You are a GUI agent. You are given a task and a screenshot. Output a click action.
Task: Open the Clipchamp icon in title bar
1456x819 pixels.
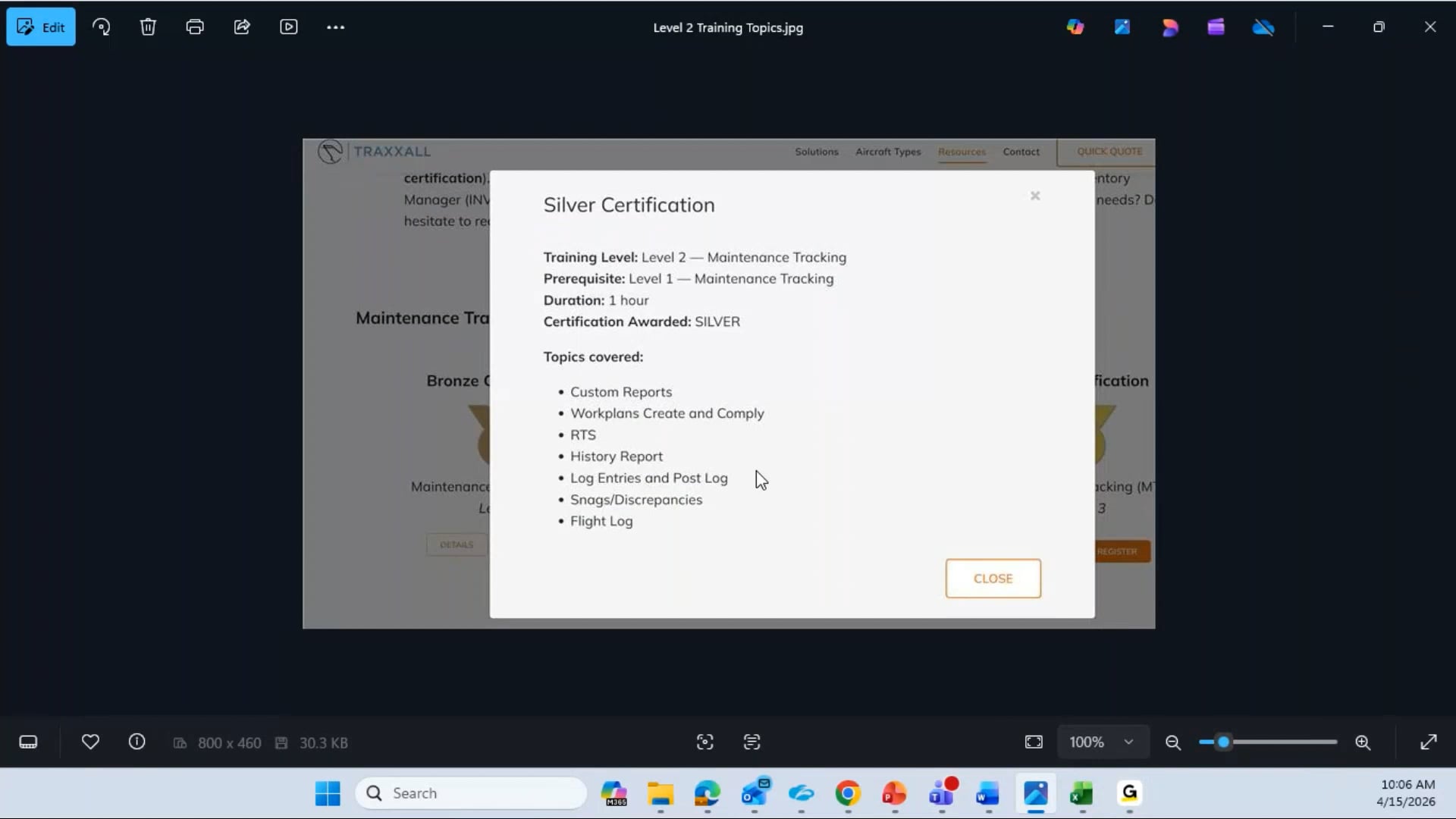(1216, 27)
